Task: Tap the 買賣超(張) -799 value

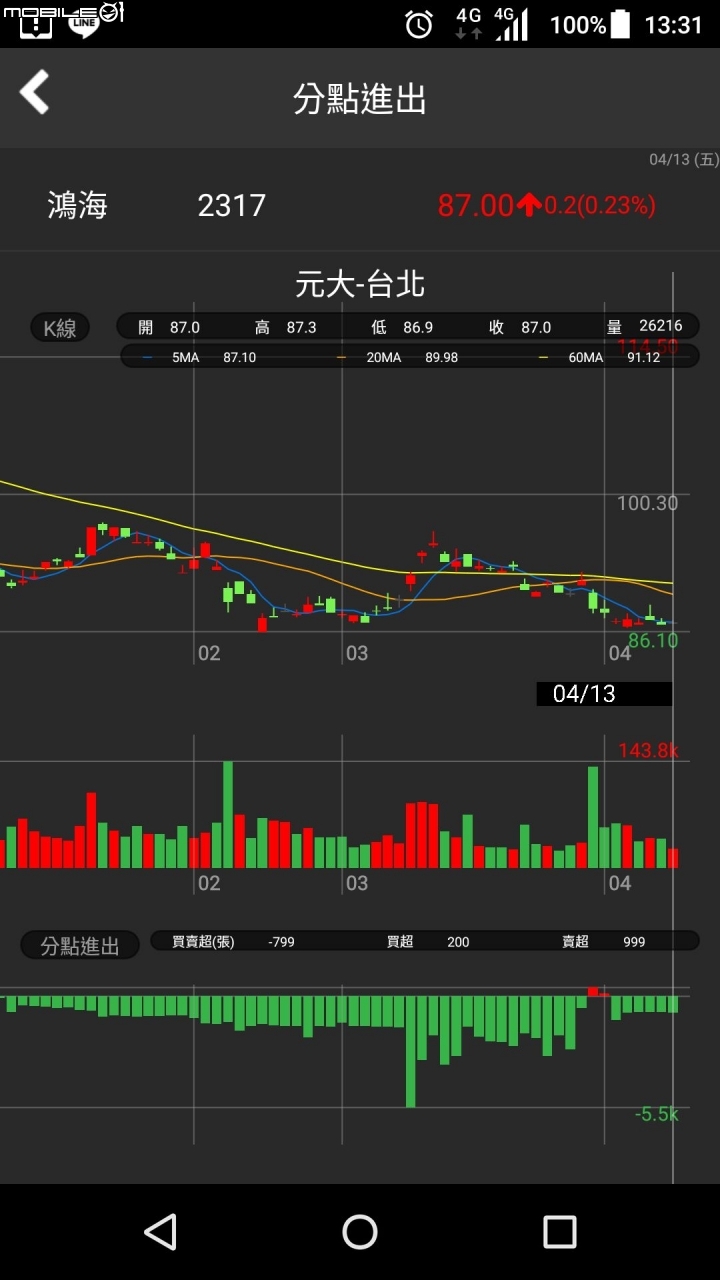Action: point(233,941)
